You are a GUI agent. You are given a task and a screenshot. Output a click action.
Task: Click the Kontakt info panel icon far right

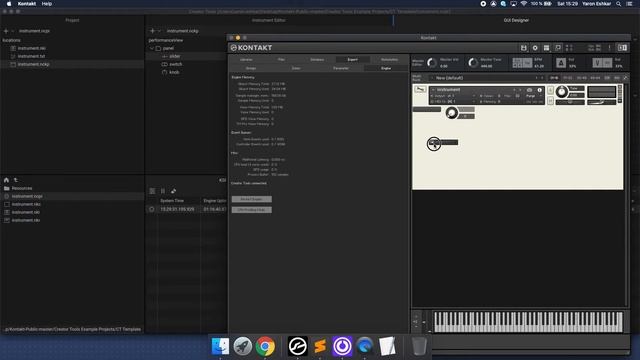pyautogui.click(x=622, y=48)
